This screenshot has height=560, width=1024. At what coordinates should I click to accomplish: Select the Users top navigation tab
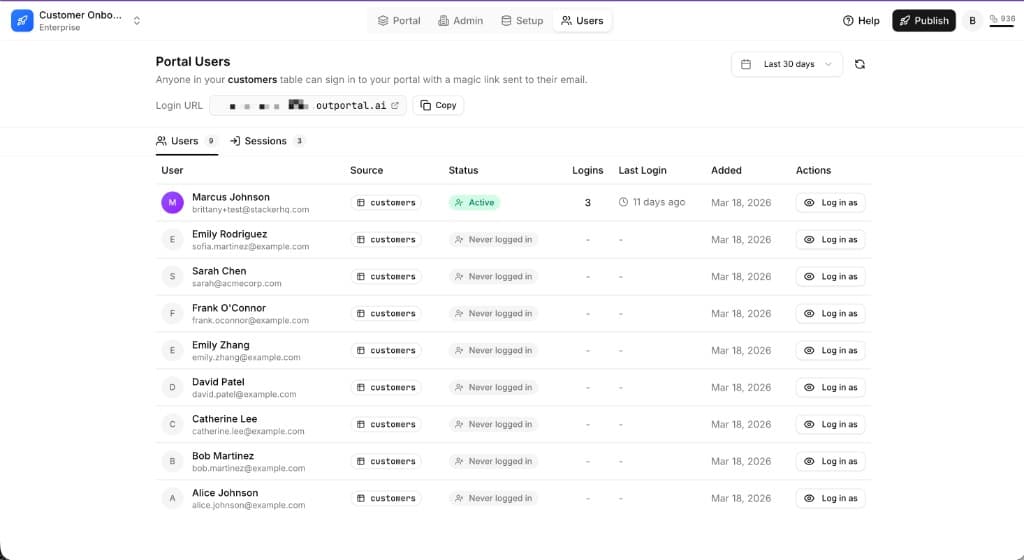[582, 21]
